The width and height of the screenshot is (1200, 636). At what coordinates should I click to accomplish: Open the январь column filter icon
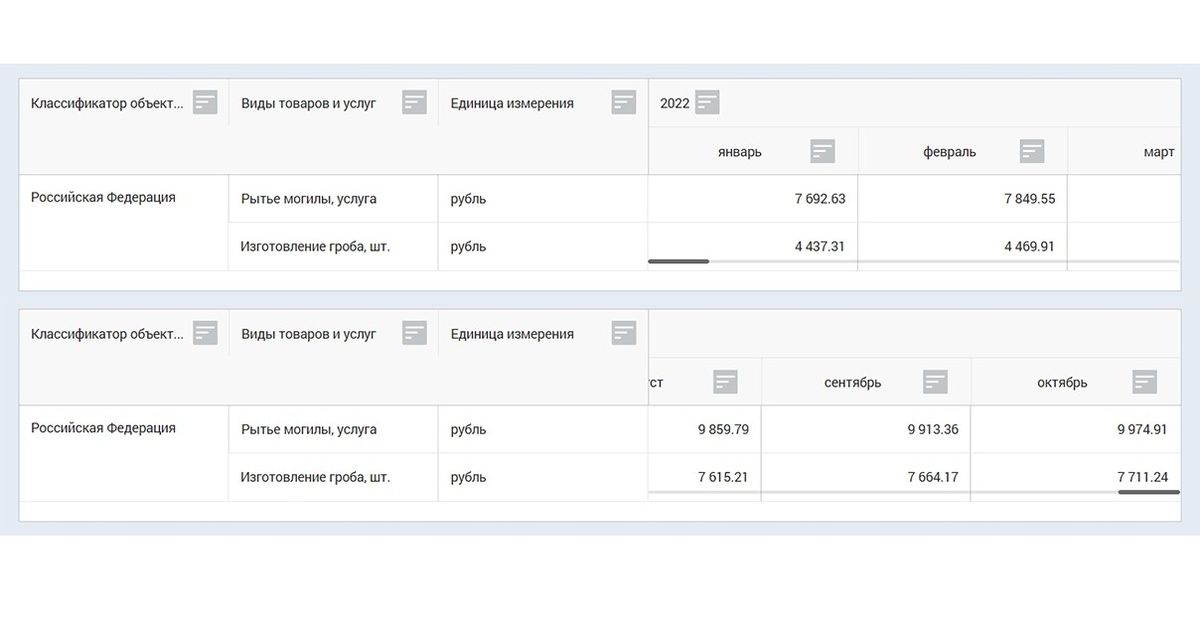click(823, 151)
